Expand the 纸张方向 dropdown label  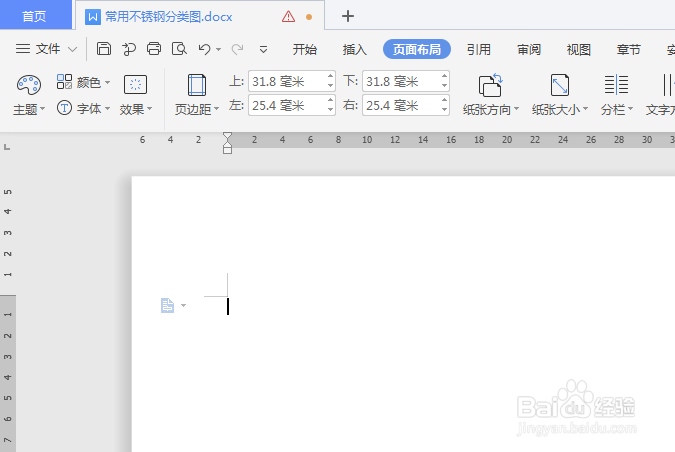tap(491, 110)
